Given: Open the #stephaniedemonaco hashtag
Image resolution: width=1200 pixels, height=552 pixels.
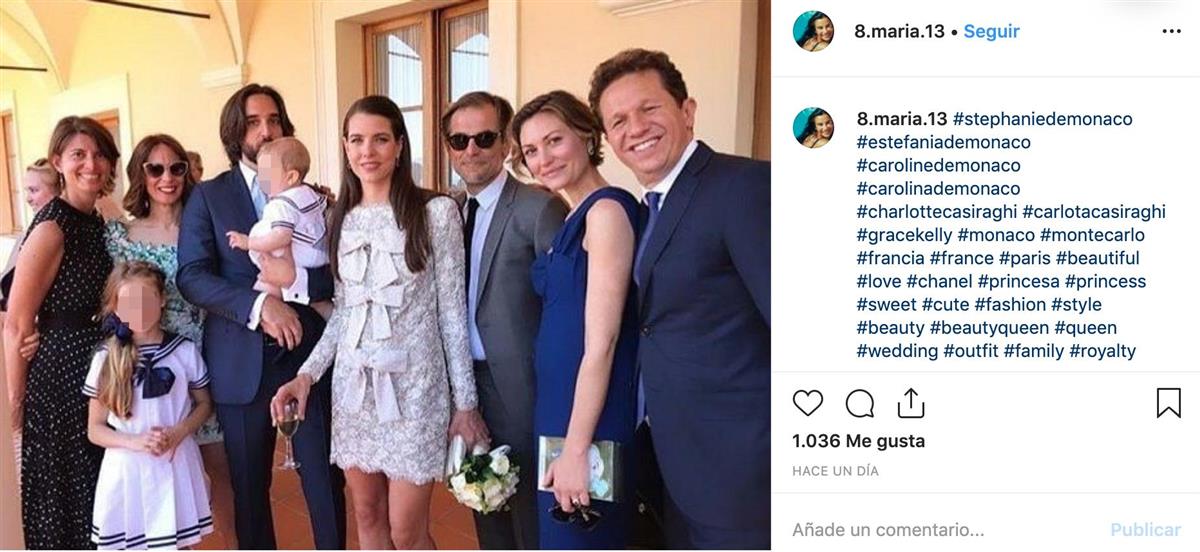Looking at the screenshot, I should (1043, 119).
